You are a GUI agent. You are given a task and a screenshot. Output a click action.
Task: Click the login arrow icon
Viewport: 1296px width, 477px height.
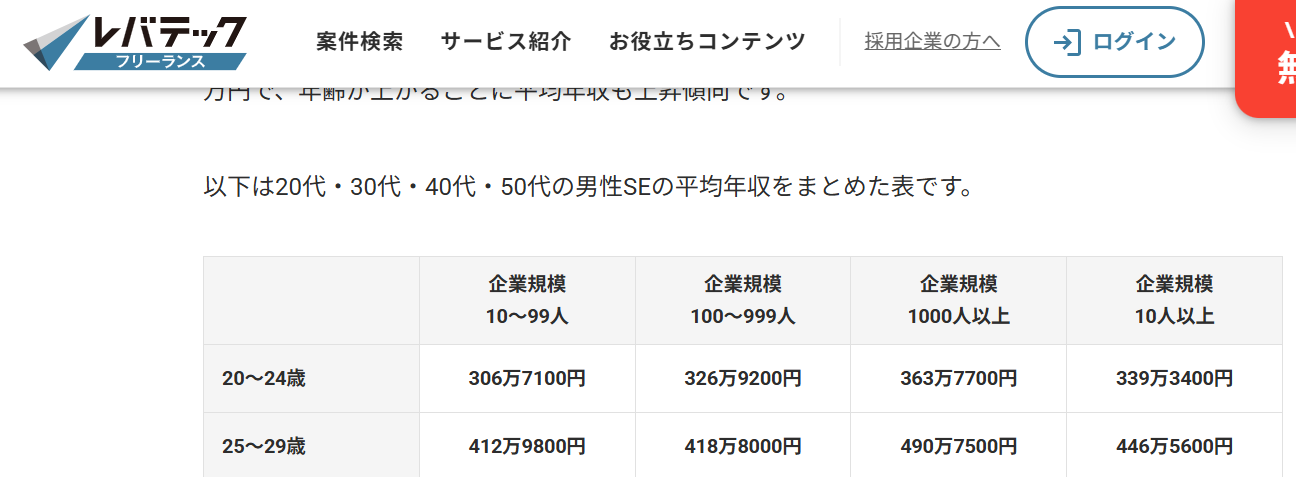point(1067,42)
